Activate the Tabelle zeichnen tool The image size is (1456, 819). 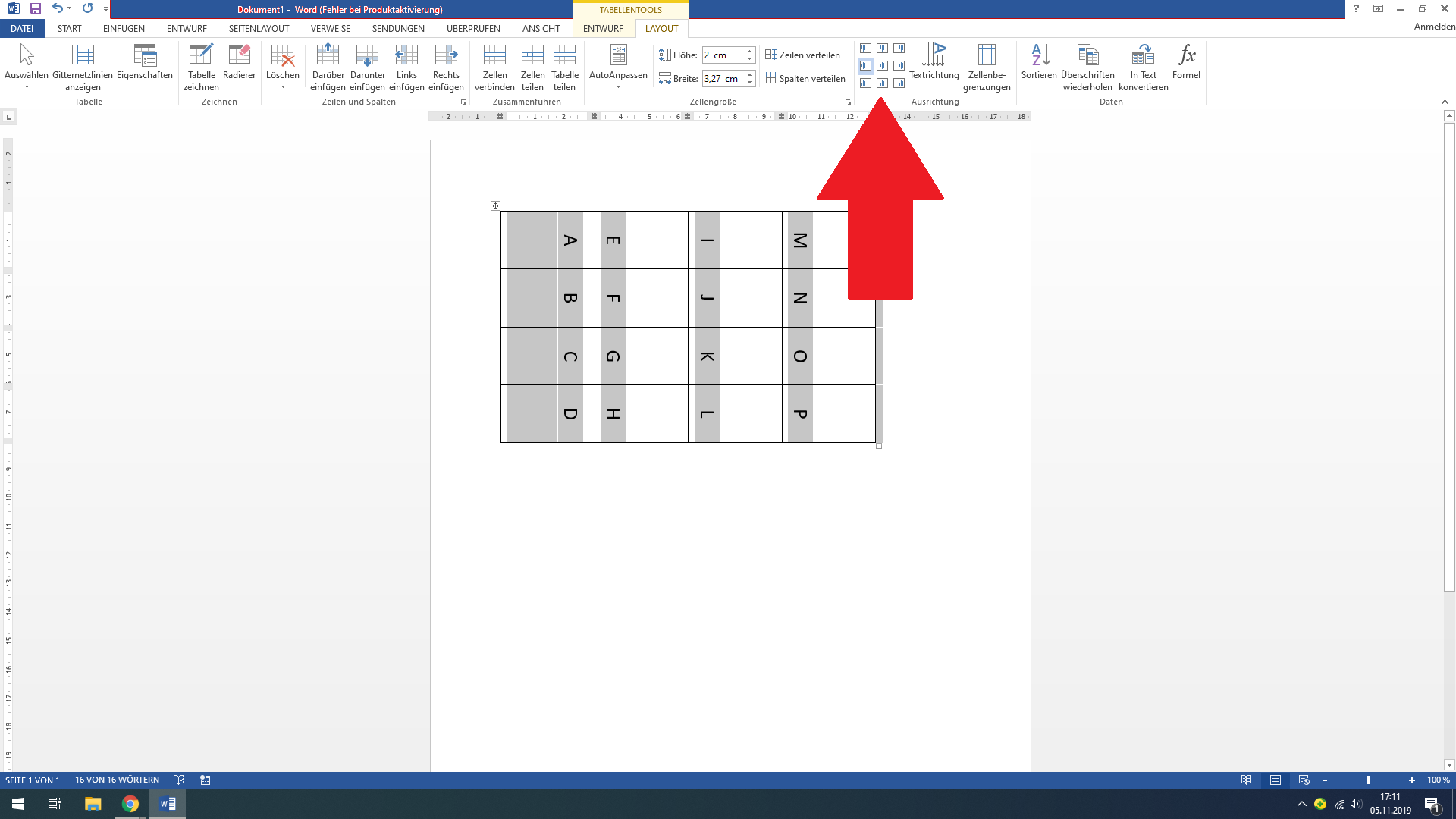(201, 67)
